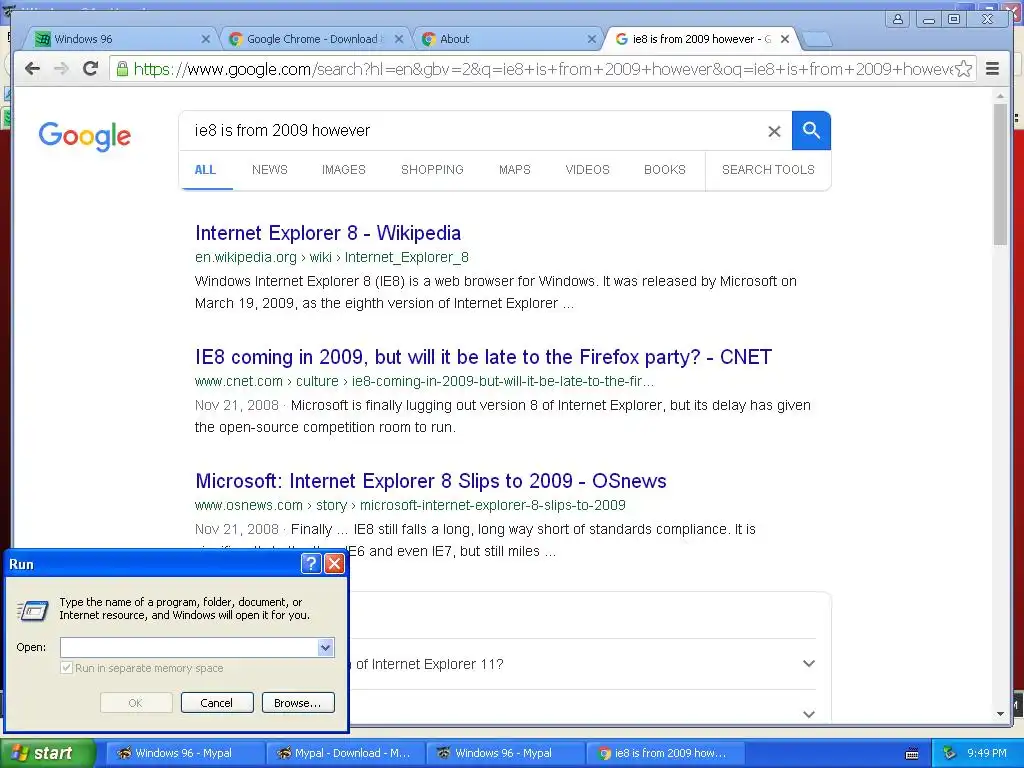Screen dimensions: 1024x768
Task: Click the Google logo
Action: (85, 135)
